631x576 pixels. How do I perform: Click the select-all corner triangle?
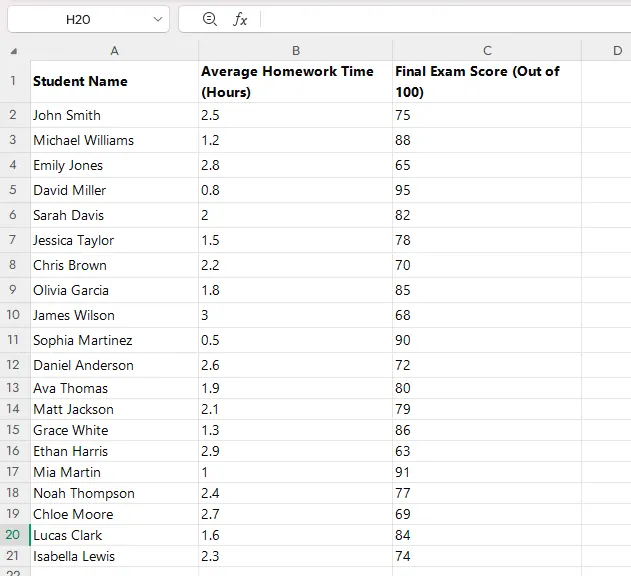tap(13, 51)
